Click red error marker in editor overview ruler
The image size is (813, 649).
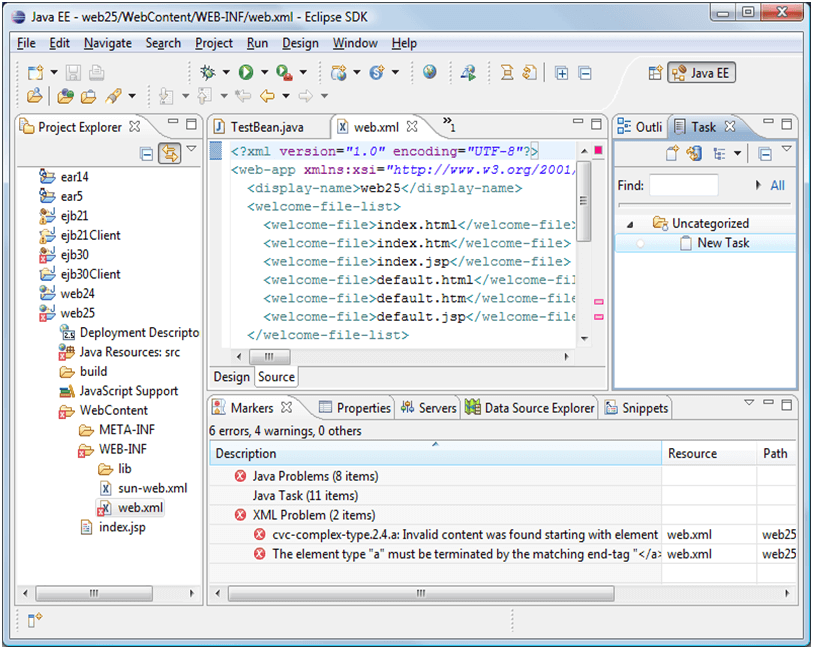point(598,150)
